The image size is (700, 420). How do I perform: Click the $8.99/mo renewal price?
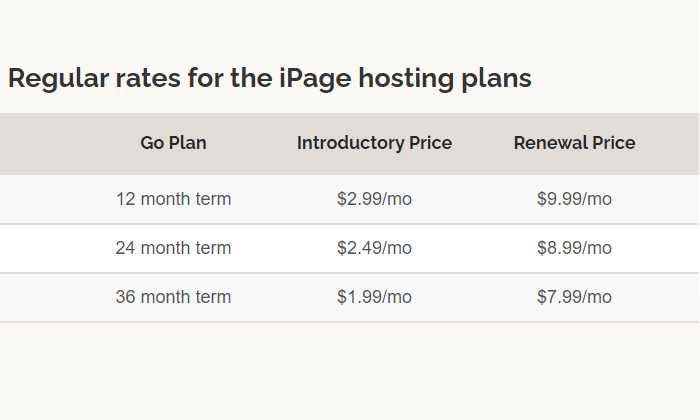pyautogui.click(x=574, y=248)
